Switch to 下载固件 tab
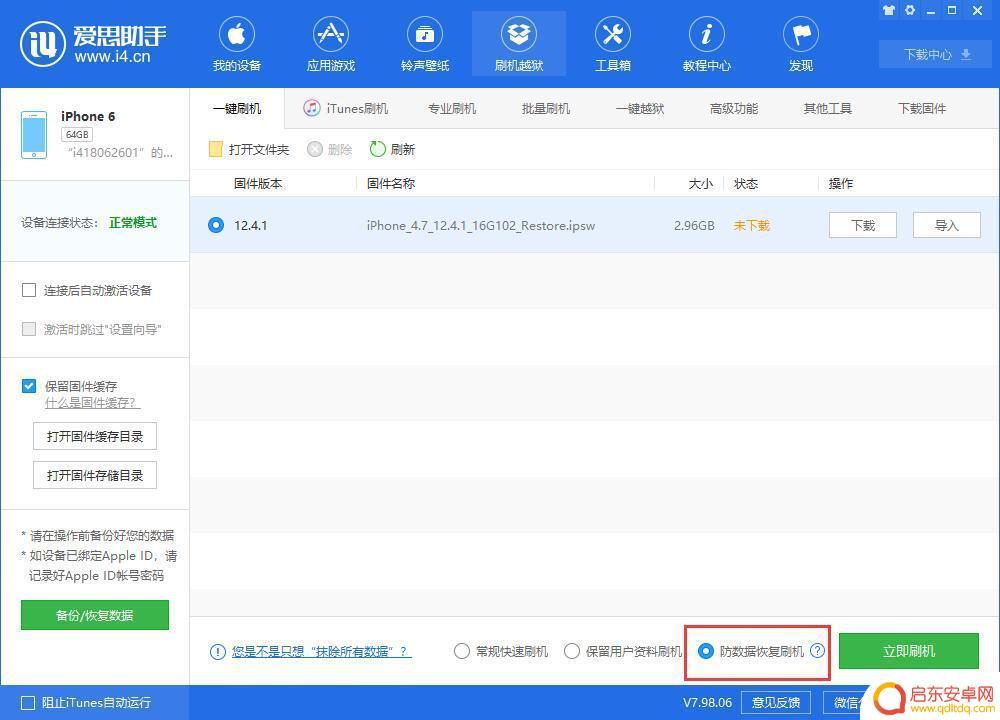This screenshot has height=720, width=1000. click(922, 108)
